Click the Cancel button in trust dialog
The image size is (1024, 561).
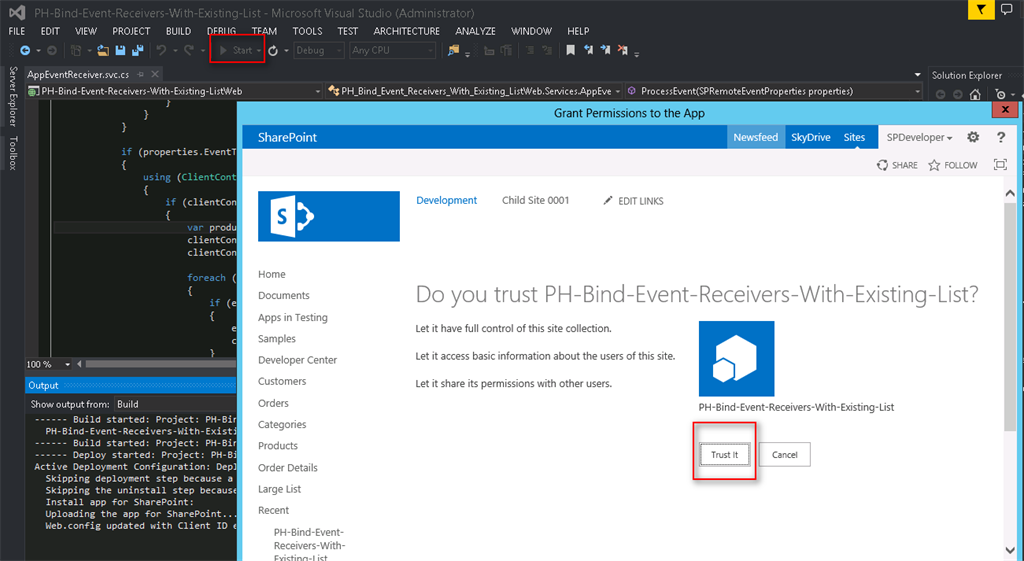click(x=784, y=455)
